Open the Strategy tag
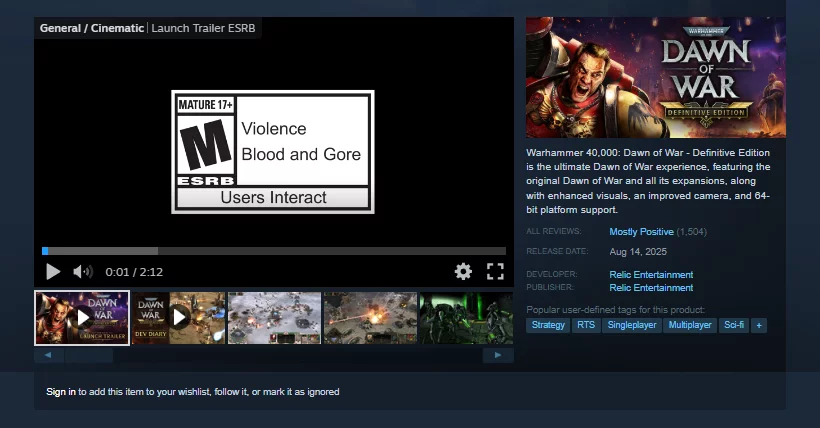Viewport: 820px width, 428px height. 548,325
